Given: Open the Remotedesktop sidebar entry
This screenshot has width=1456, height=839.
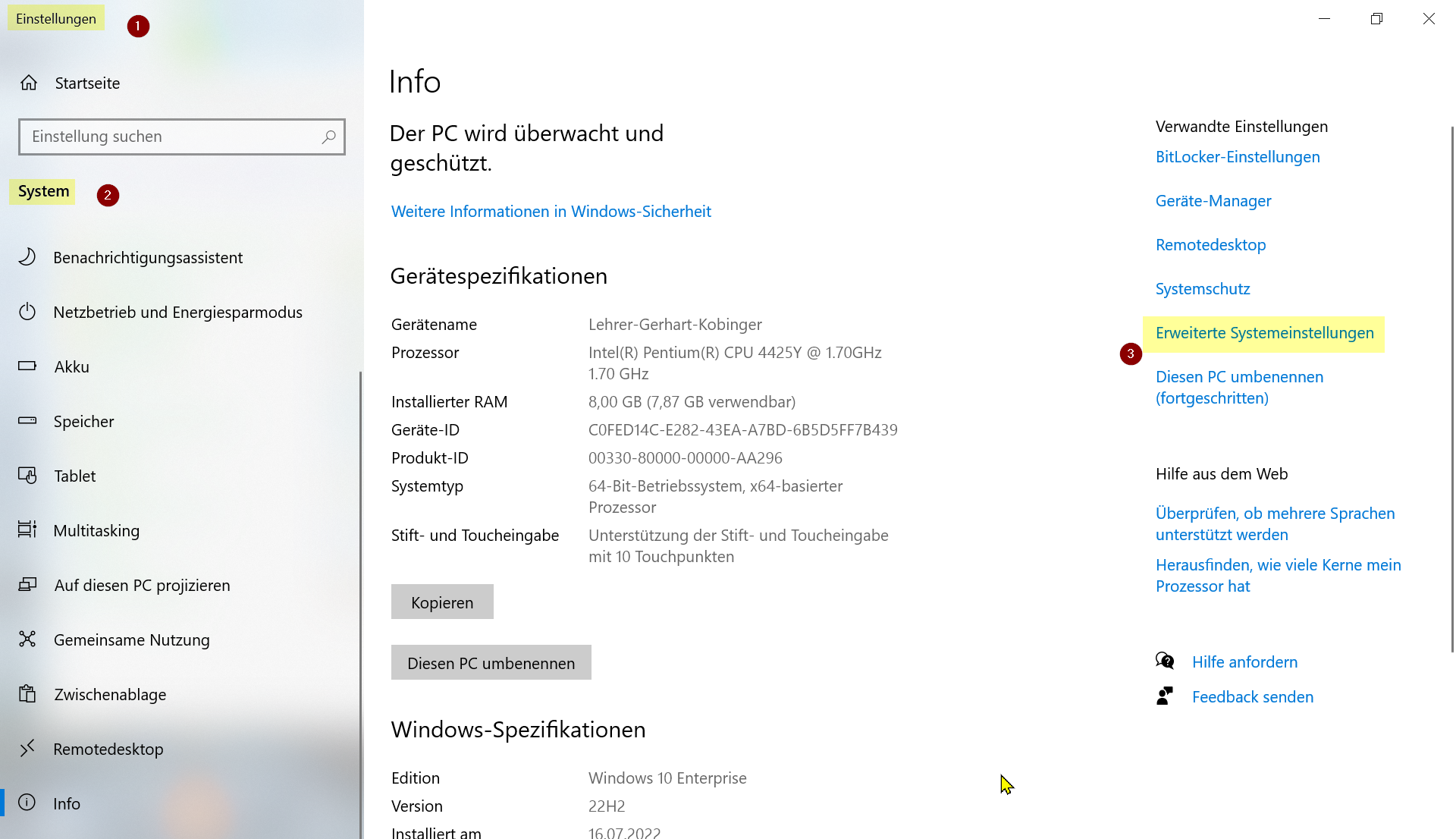Looking at the screenshot, I should coord(108,749).
